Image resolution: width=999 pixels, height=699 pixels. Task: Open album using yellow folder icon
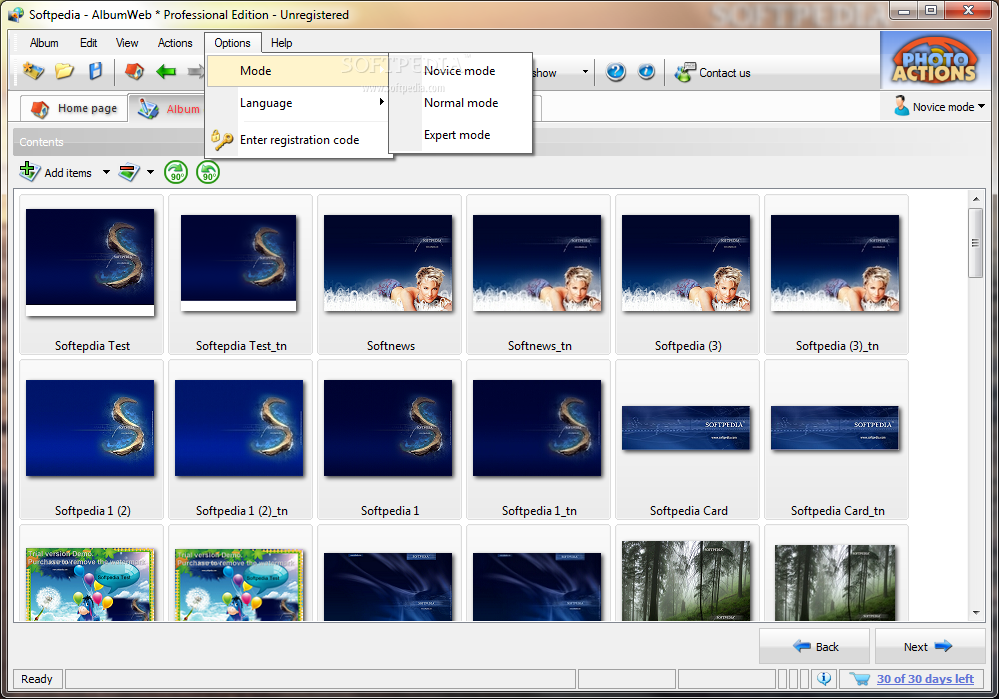(64, 71)
